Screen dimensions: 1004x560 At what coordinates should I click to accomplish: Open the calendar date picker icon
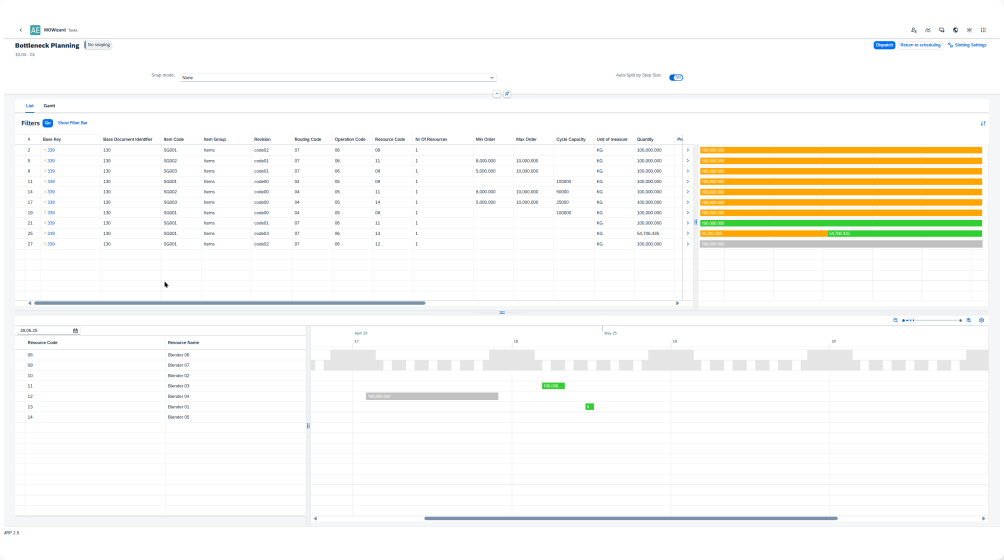click(x=75, y=330)
